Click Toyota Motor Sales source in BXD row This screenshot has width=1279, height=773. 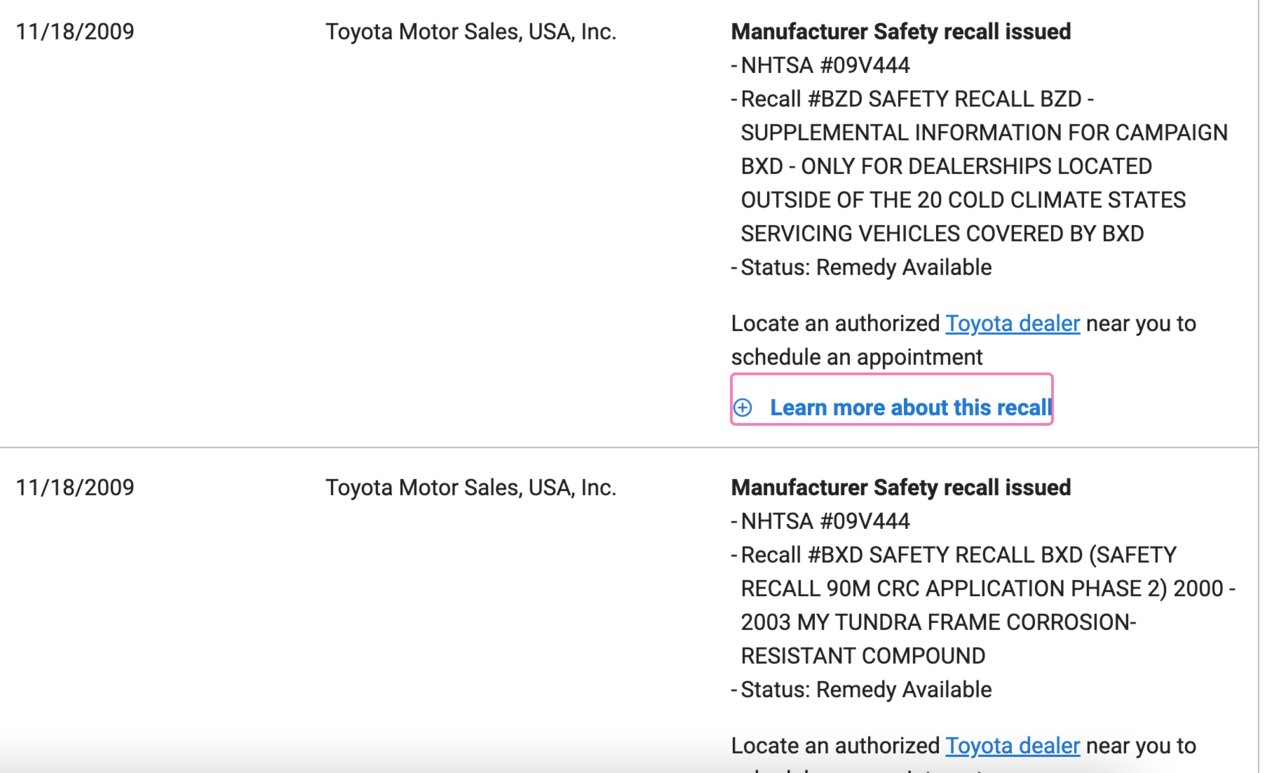(x=471, y=488)
